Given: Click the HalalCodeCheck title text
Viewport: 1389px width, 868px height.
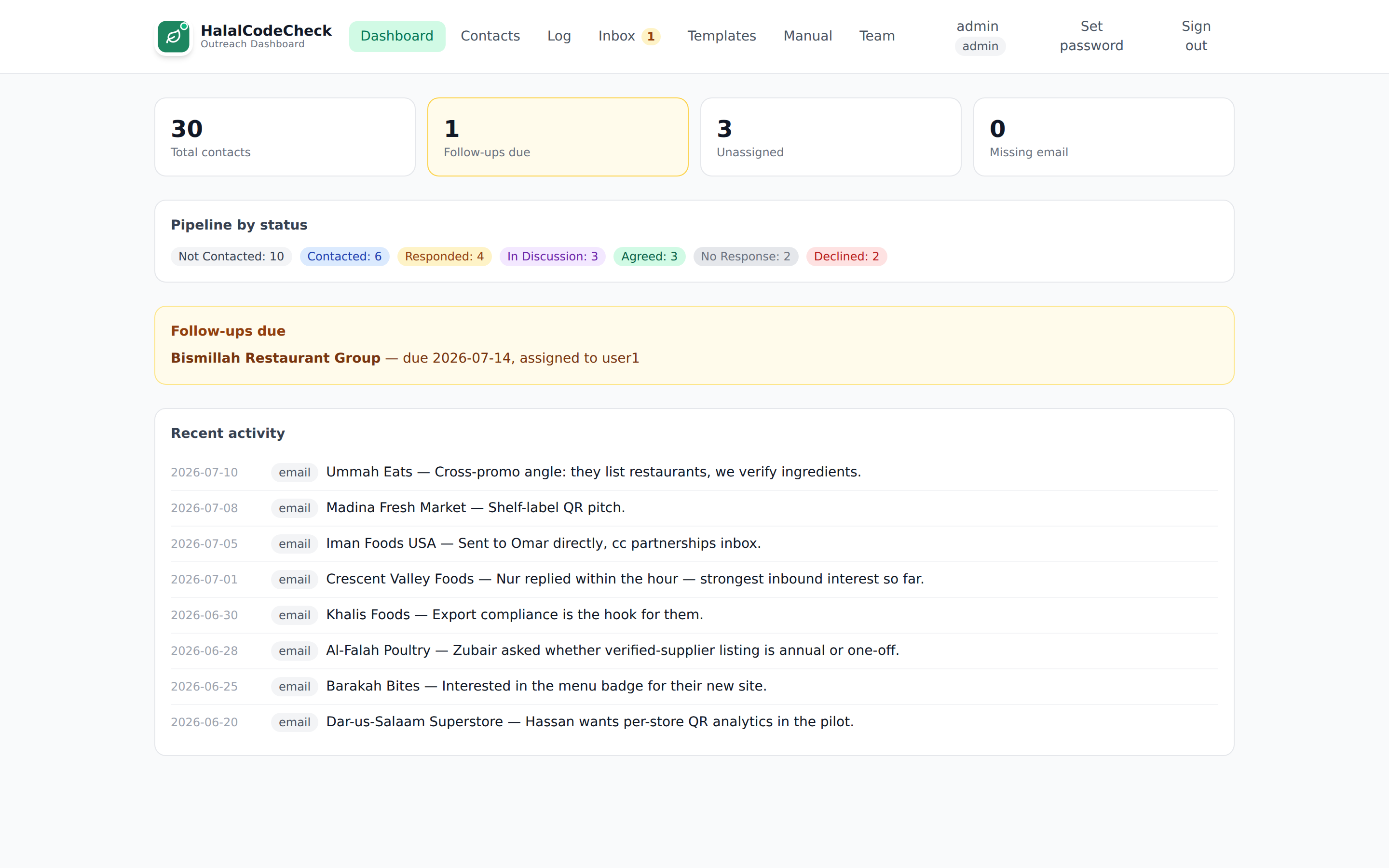Looking at the screenshot, I should pyautogui.click(x=266, y=30).
